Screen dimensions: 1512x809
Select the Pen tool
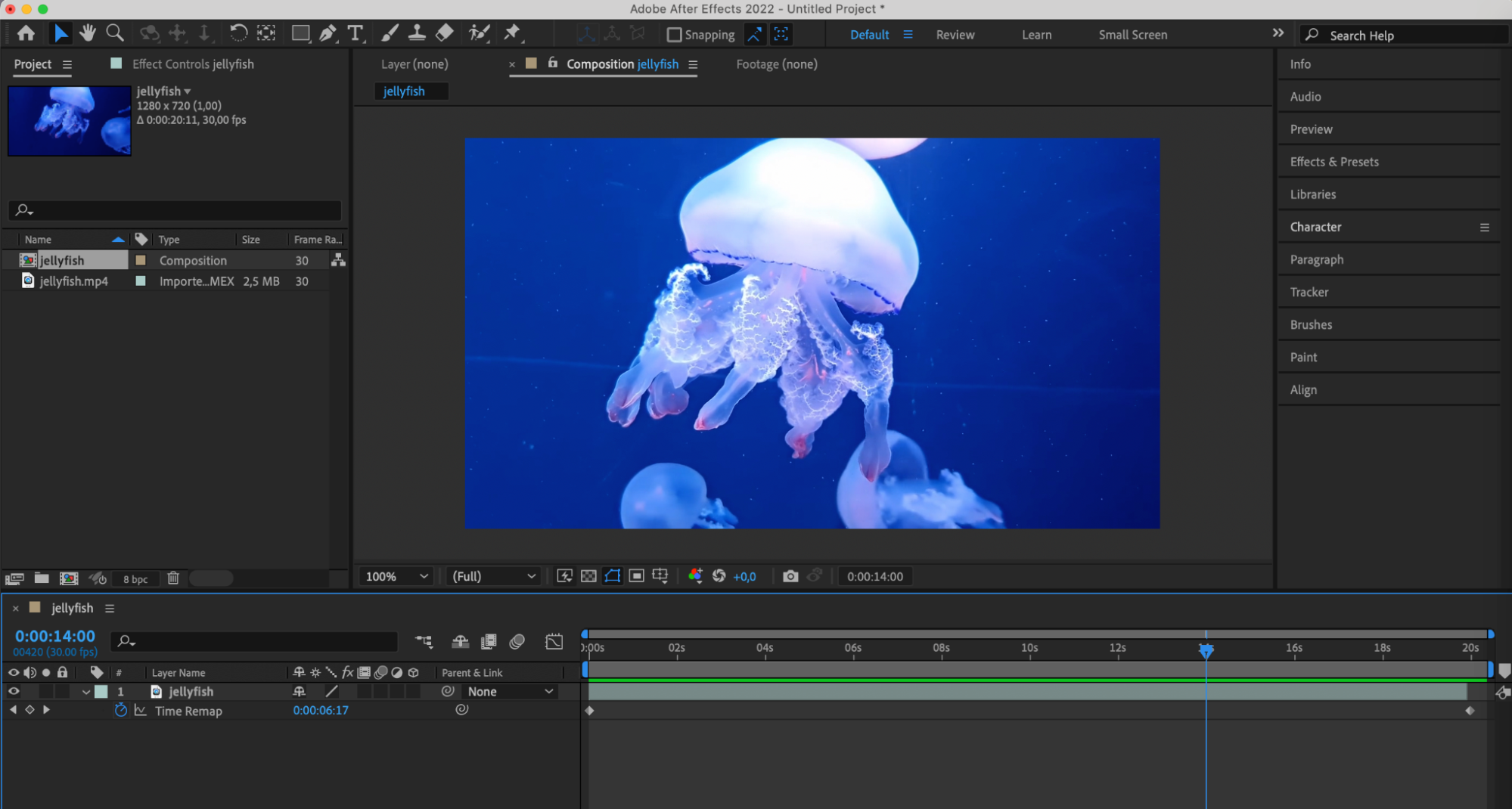(328, 33)
